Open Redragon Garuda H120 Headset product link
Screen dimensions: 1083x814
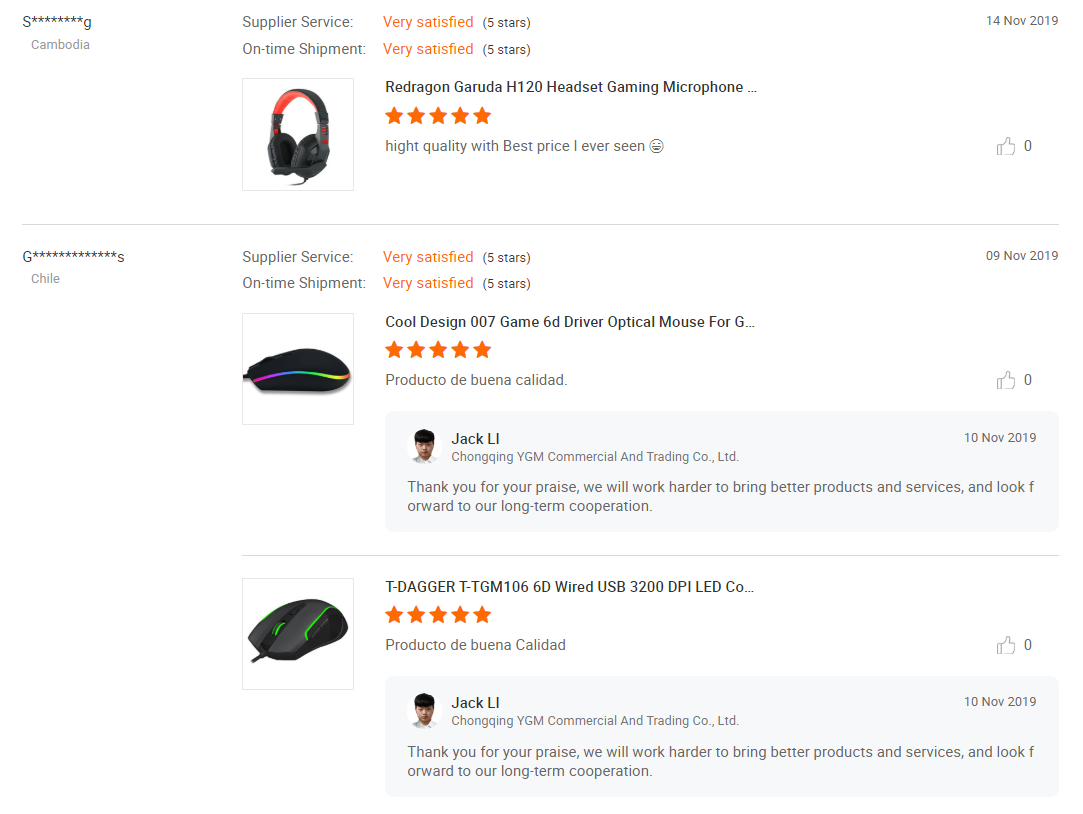pyautogui.click(x=570, y=87)
